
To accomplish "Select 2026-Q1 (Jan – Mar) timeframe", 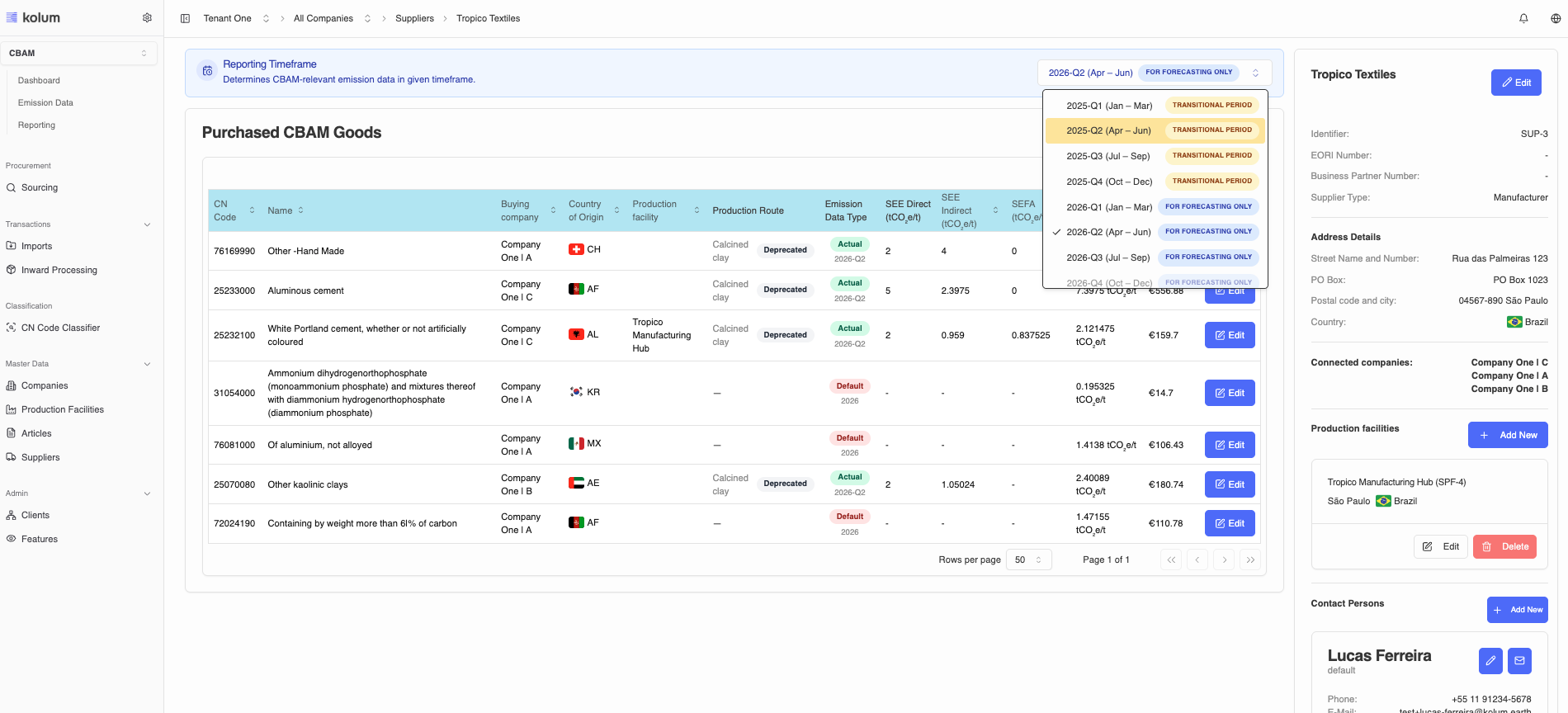I will (1155, 207).
